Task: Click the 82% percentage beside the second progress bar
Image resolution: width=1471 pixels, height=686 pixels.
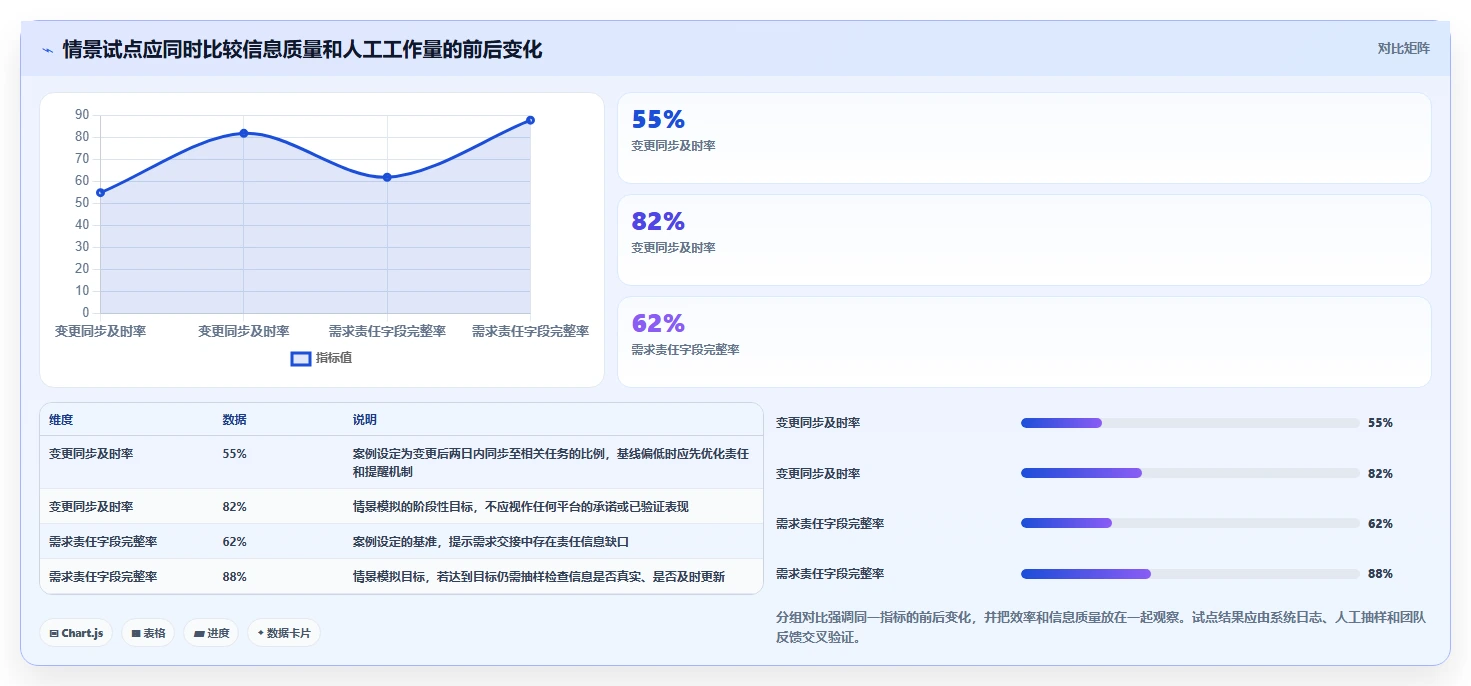Action: [x=1380, y=474]
